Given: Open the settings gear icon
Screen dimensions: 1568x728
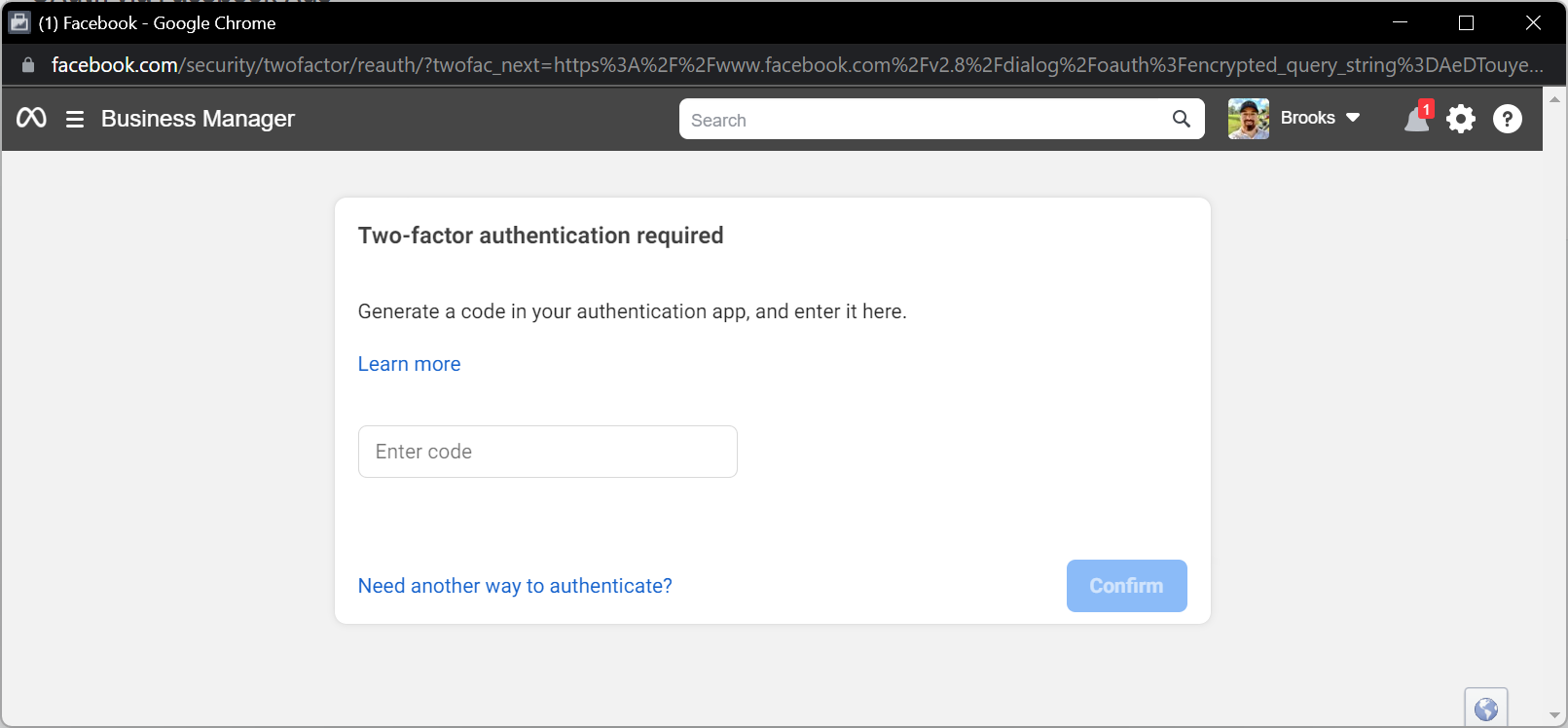Looking at the screenshot, I should (x=1461, y=119).
